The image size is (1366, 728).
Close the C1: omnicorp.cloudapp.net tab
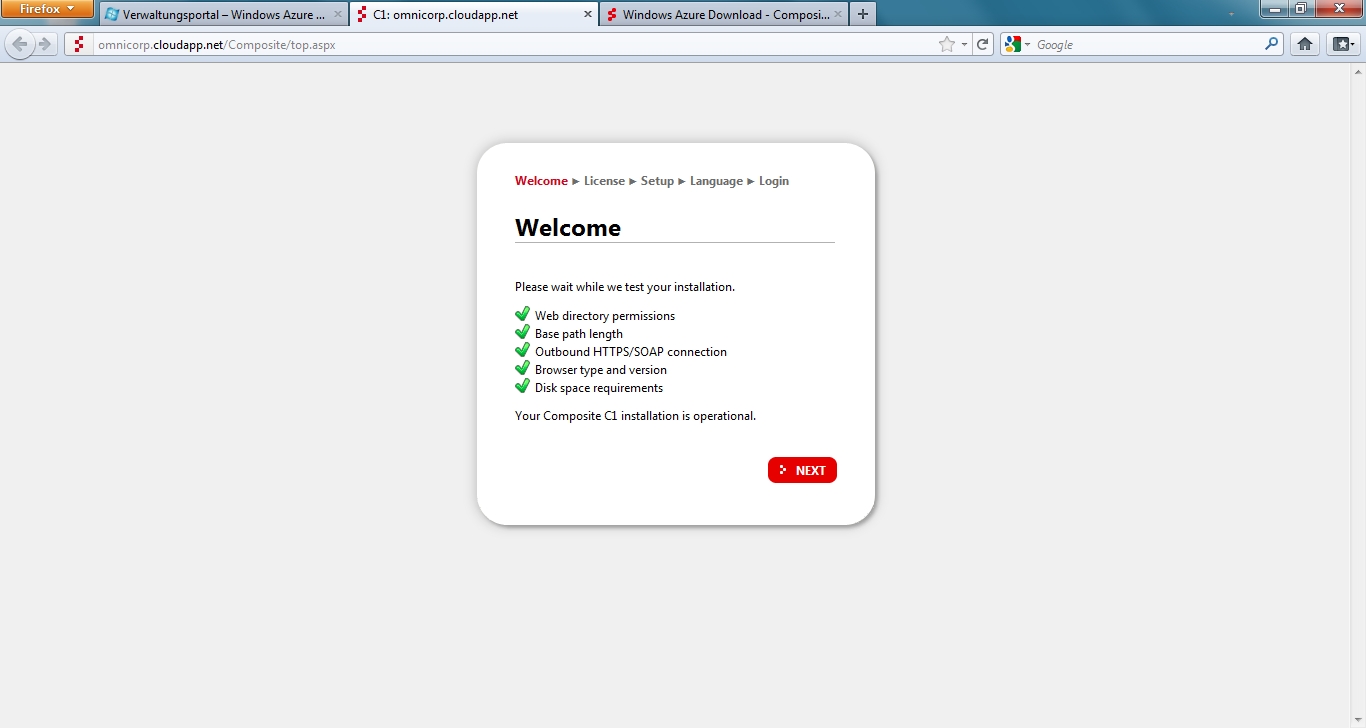[587, 15]
